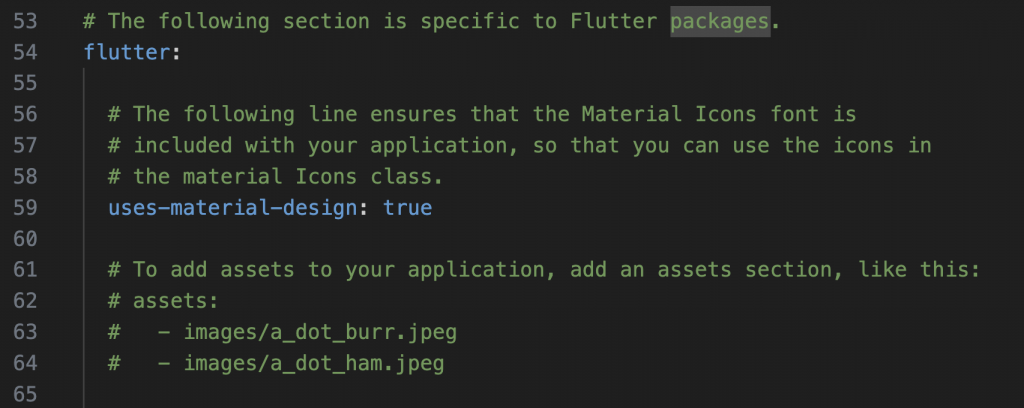Click line number 65 in the gutter
This screenshot has height=408, width=1024.
click(25, 394)
